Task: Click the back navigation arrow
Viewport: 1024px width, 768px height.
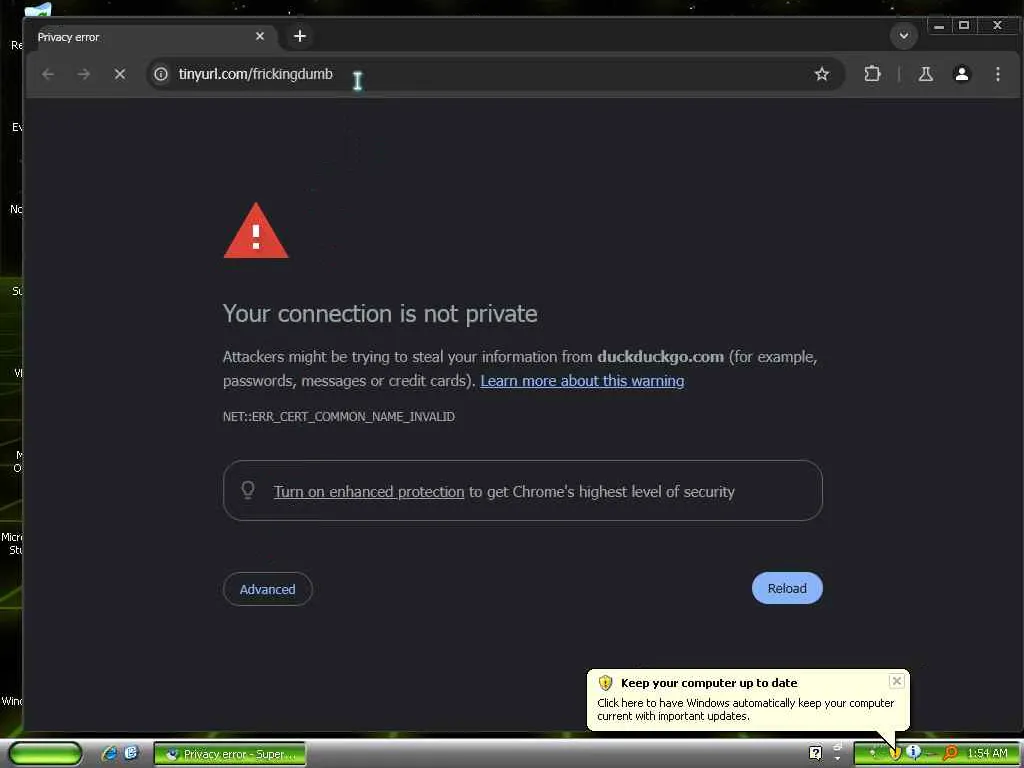Action: (48, 74)
